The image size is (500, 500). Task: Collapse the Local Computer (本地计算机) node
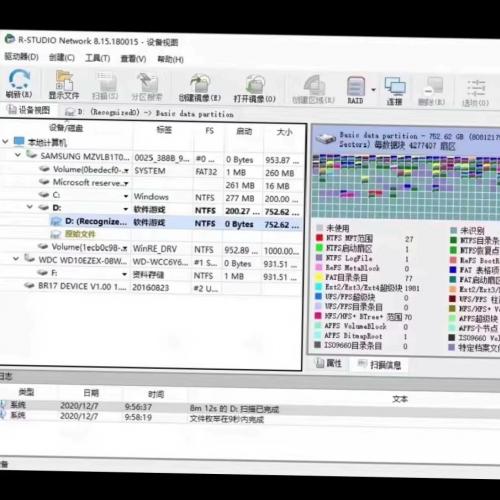(5, 141)
